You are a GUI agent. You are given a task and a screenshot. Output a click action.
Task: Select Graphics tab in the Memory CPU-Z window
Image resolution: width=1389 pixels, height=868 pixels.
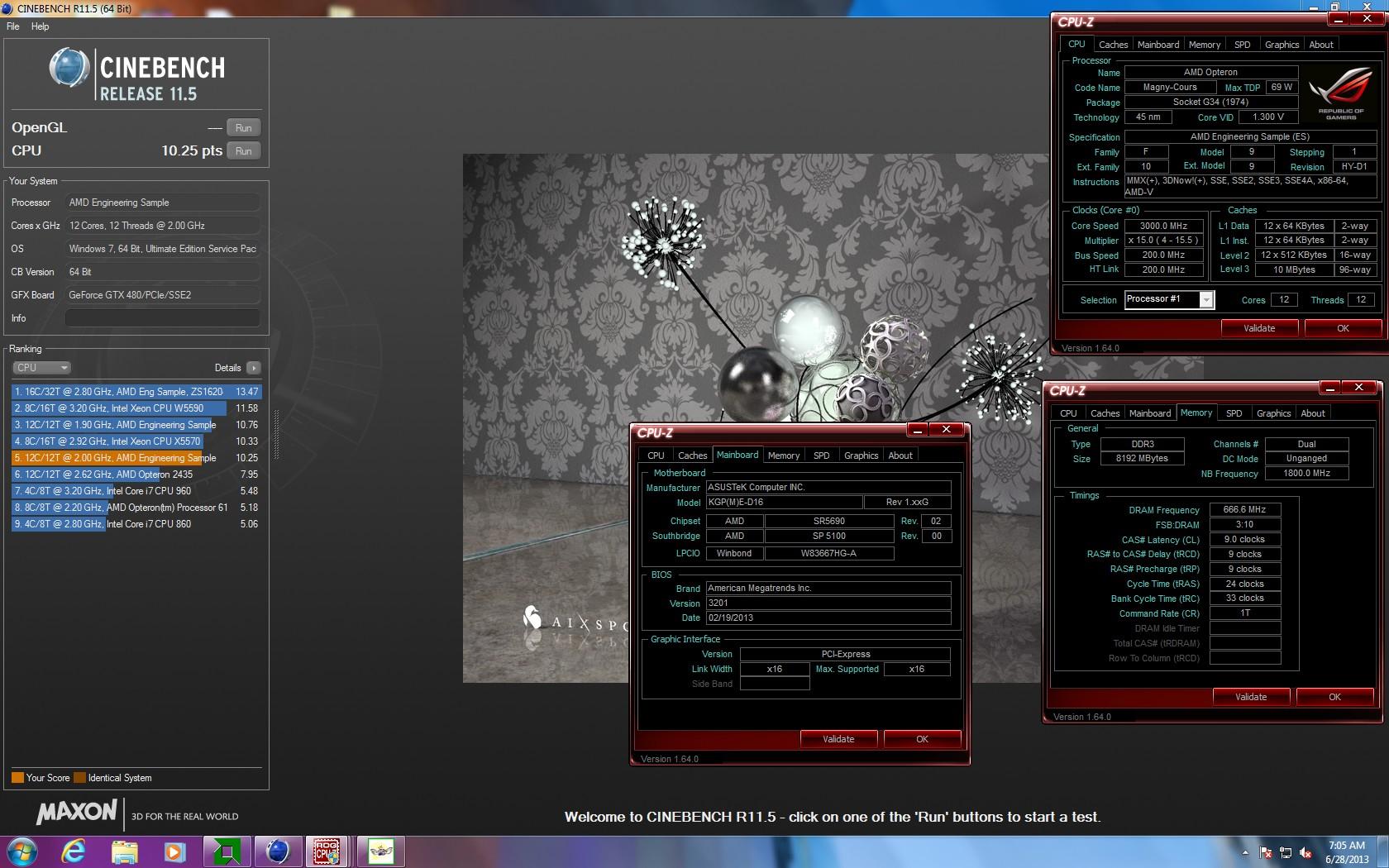pos(1273,413)
